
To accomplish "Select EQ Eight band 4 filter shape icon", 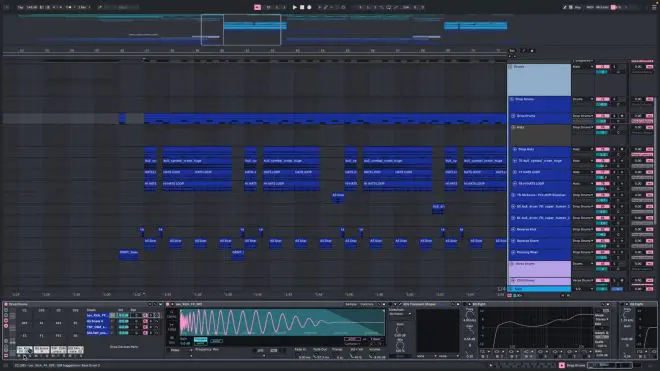I will click(526, 351).
